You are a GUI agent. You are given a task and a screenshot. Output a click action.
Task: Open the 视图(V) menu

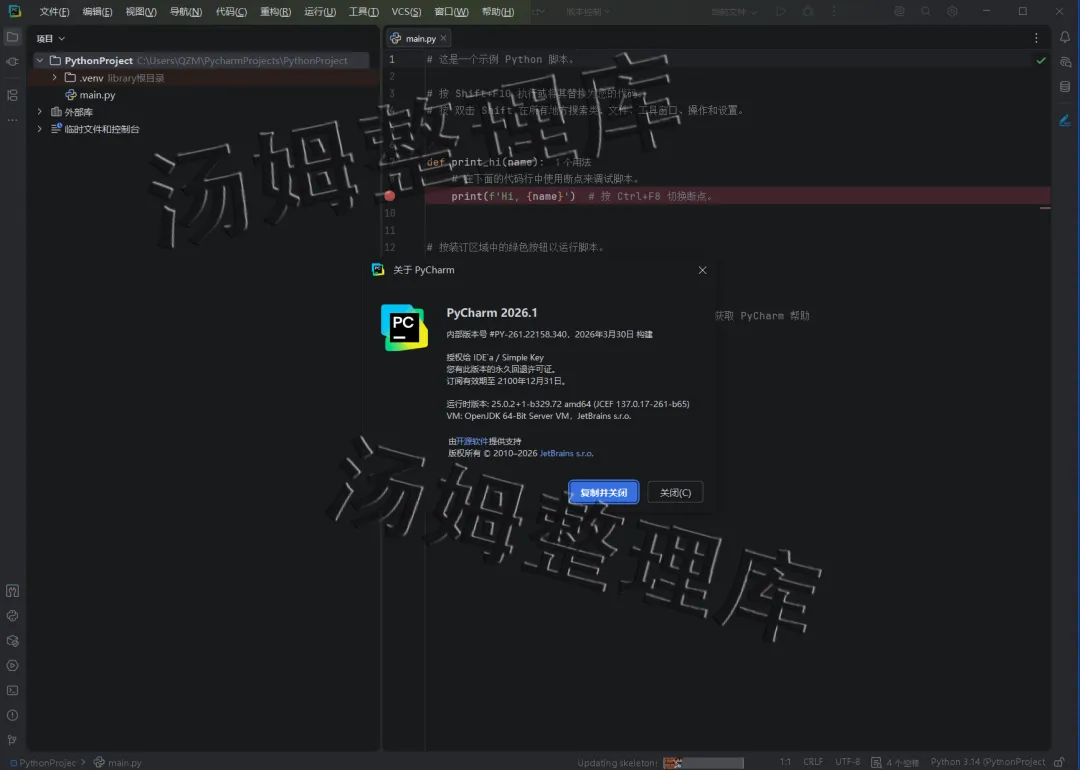[x=141, y=12]
